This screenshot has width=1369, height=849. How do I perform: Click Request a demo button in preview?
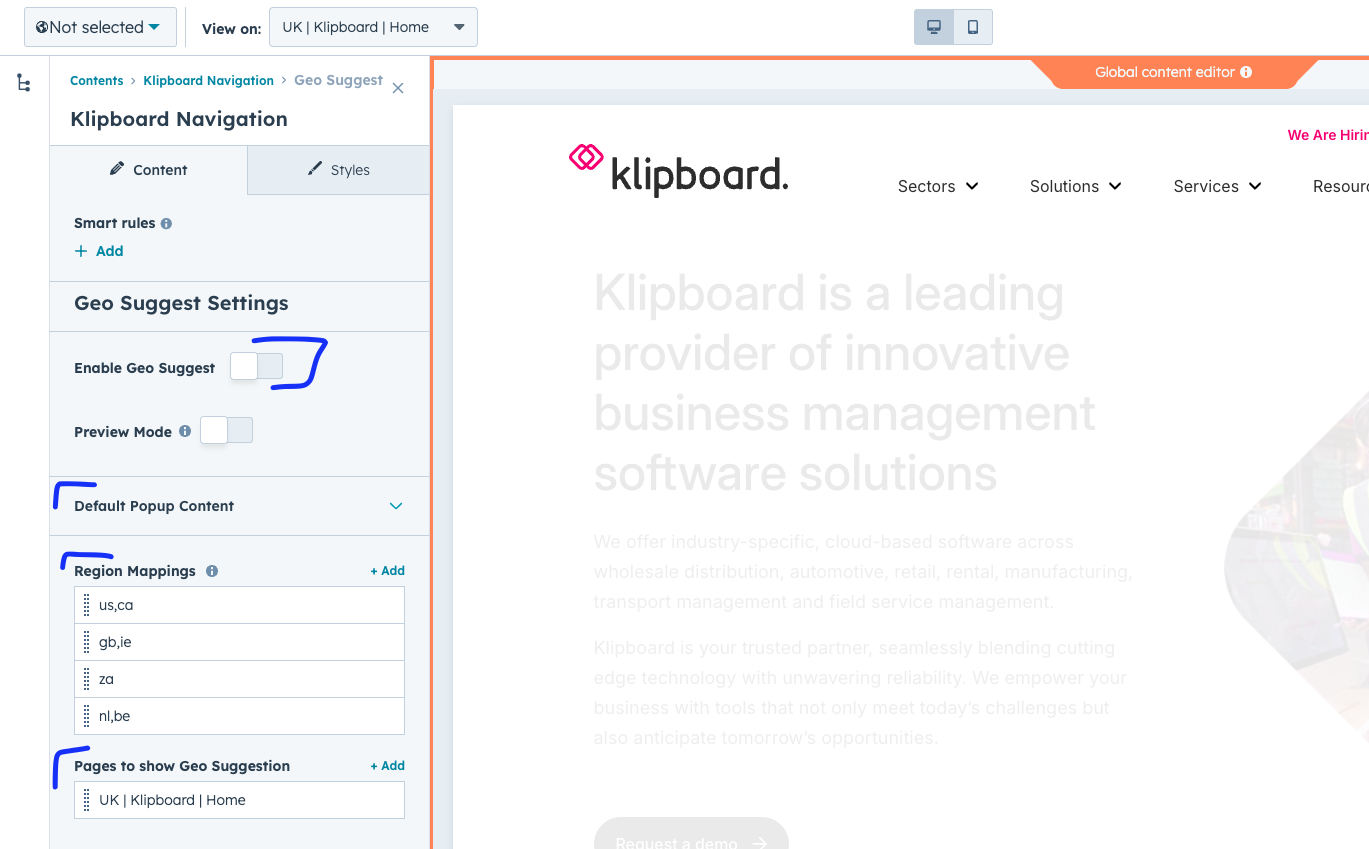(x=691, y=834)
